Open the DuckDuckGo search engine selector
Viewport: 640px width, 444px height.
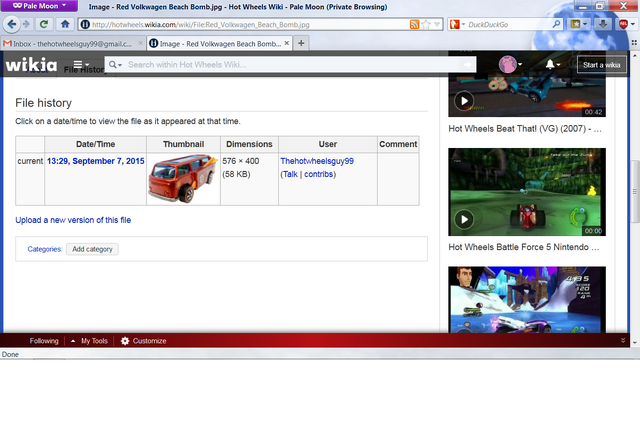(x=457, y=24)
